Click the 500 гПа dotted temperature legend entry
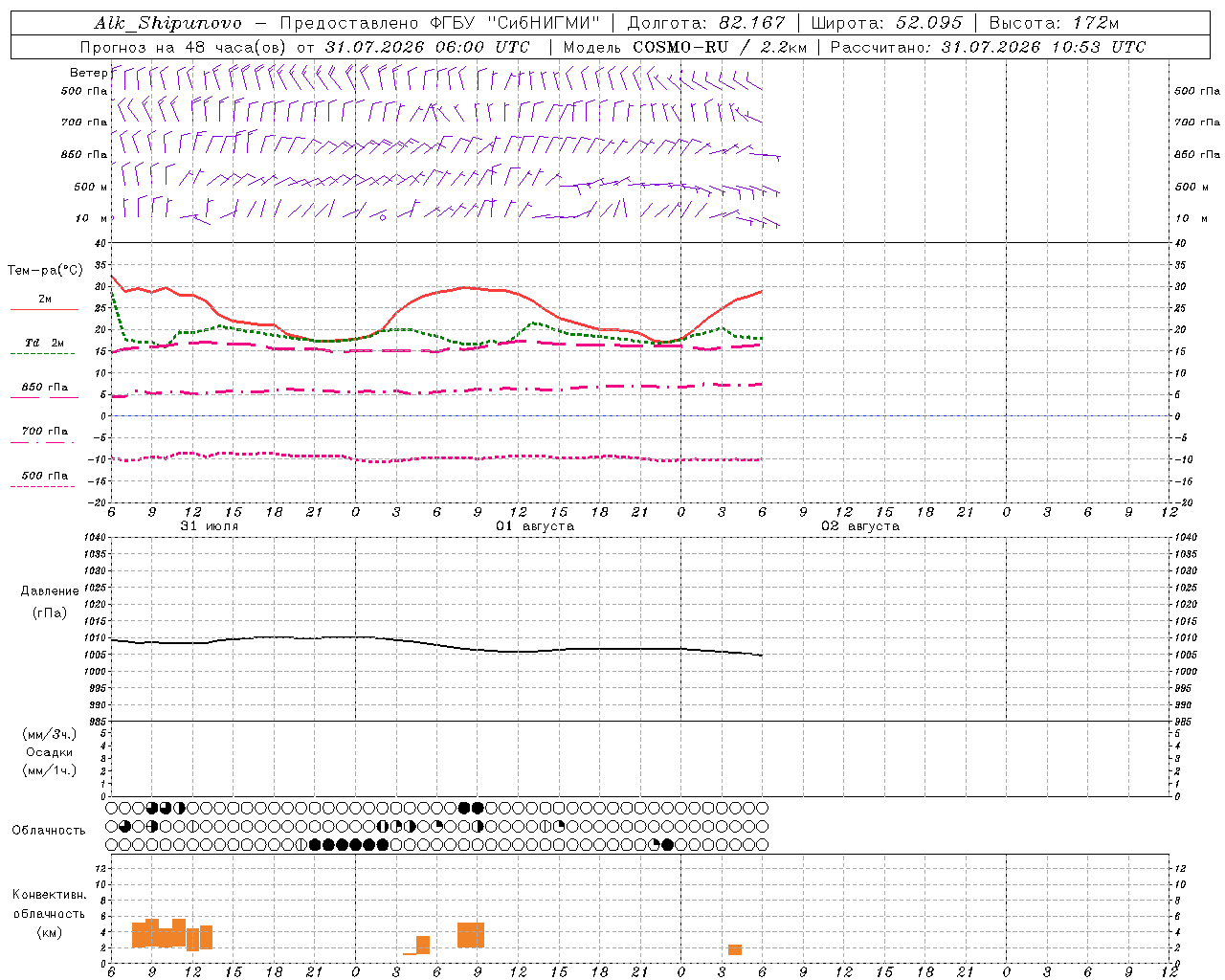The width and height of the screenshot is (1225, 980). tap(44, 479)
